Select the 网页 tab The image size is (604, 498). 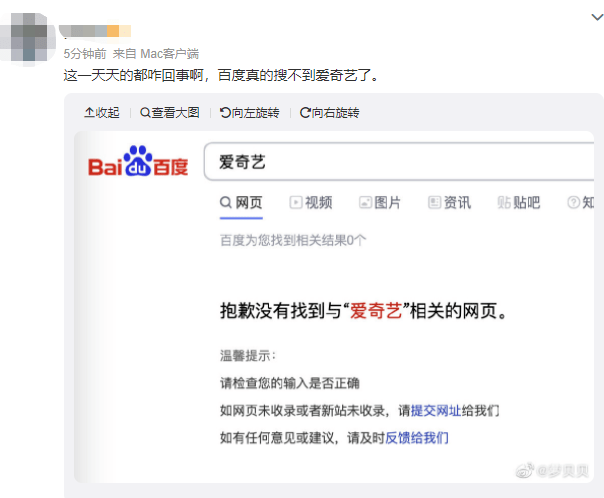click(x=241, y=202)
